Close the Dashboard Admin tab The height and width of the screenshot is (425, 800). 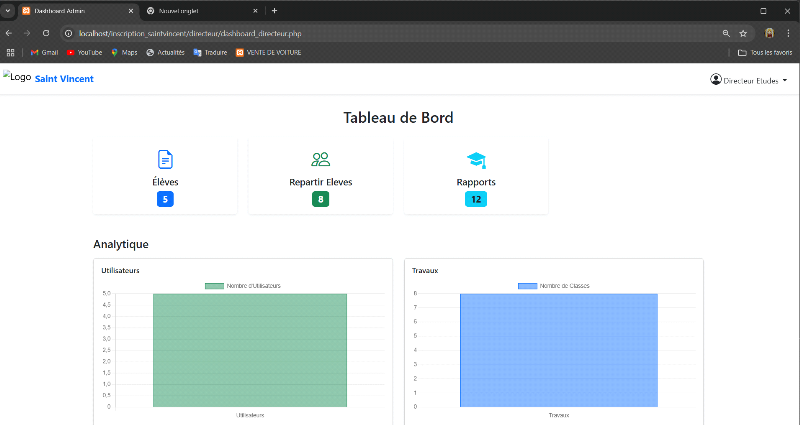coord(131,11)
